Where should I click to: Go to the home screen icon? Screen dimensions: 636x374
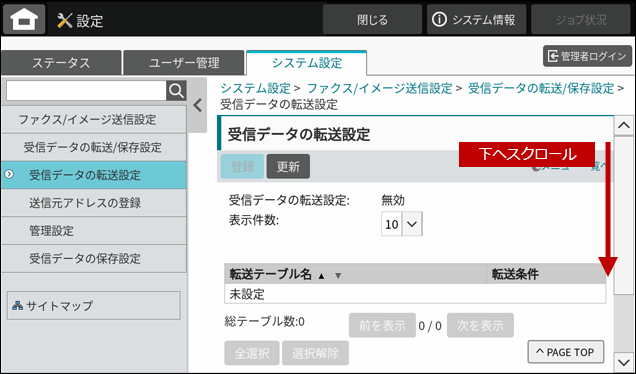point(24,19)
